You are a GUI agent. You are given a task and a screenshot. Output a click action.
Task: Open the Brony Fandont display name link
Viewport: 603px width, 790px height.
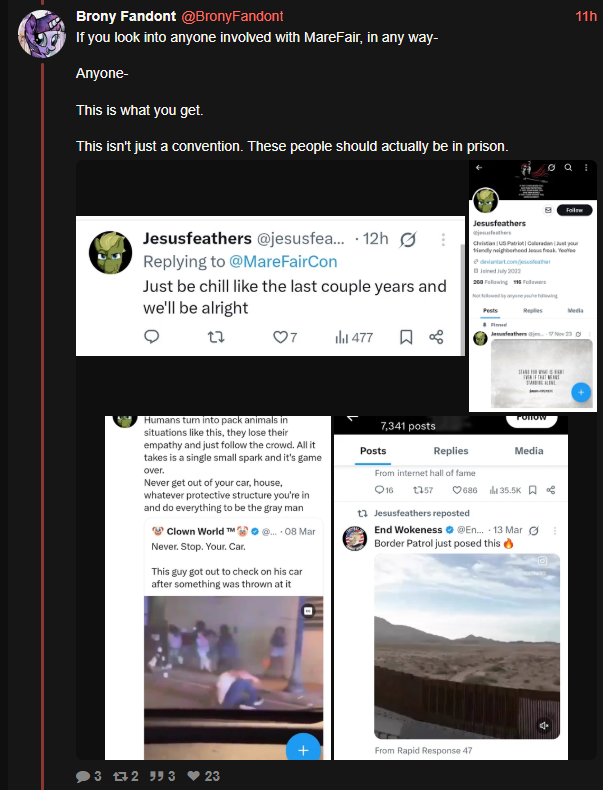tap(125, 16)
